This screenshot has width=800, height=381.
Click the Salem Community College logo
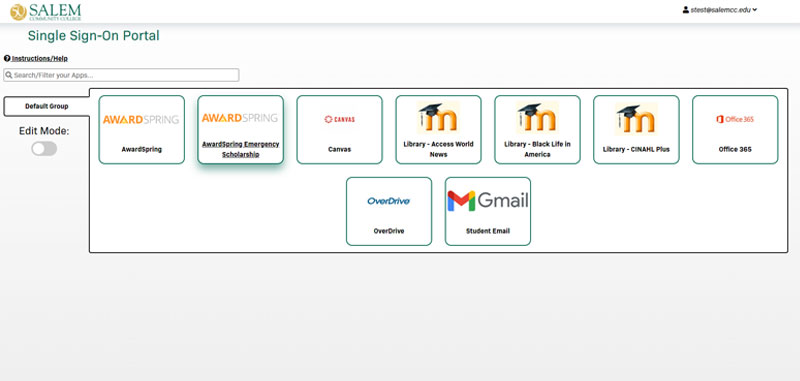pos(46,11)
